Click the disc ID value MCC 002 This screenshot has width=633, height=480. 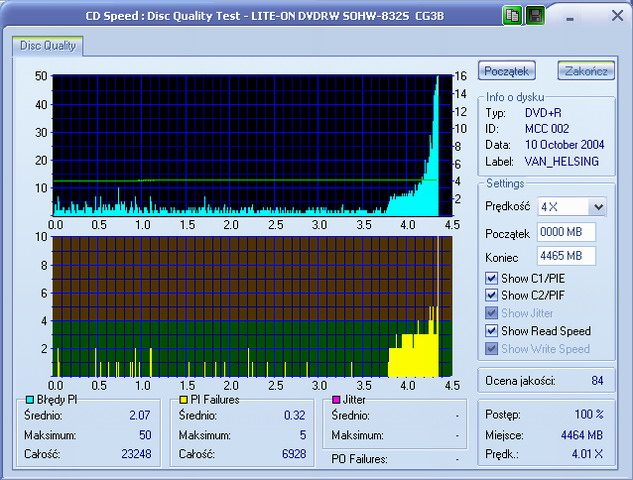547,129
